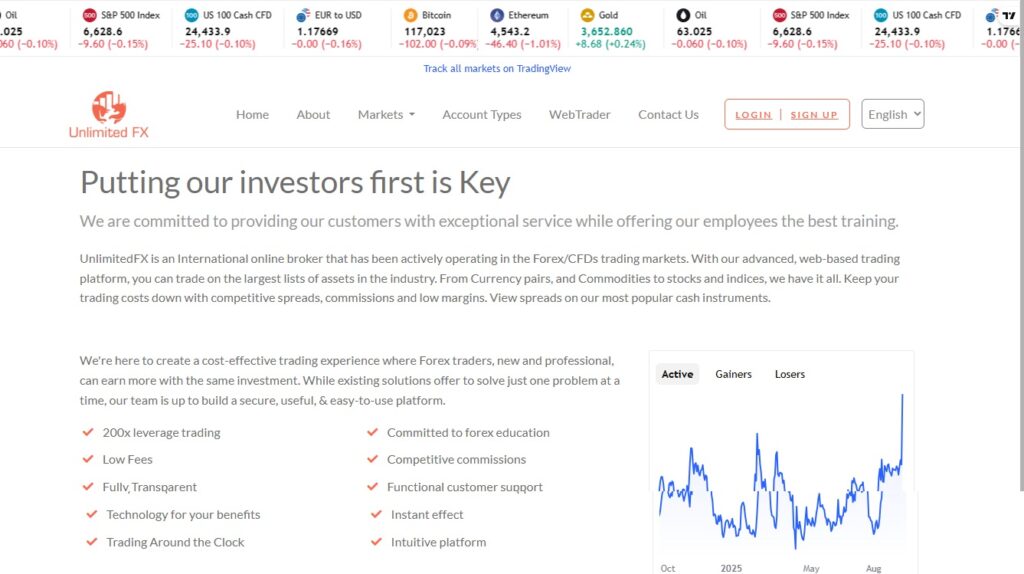Switch to the Losers tab
Screen dimensions: 1024x574
pos(789,374)
